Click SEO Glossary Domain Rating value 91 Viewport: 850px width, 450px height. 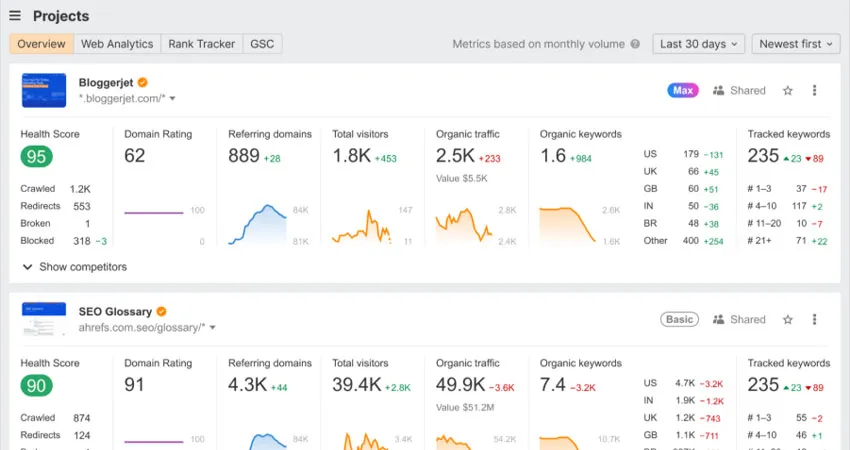click(x=134, y=384)
